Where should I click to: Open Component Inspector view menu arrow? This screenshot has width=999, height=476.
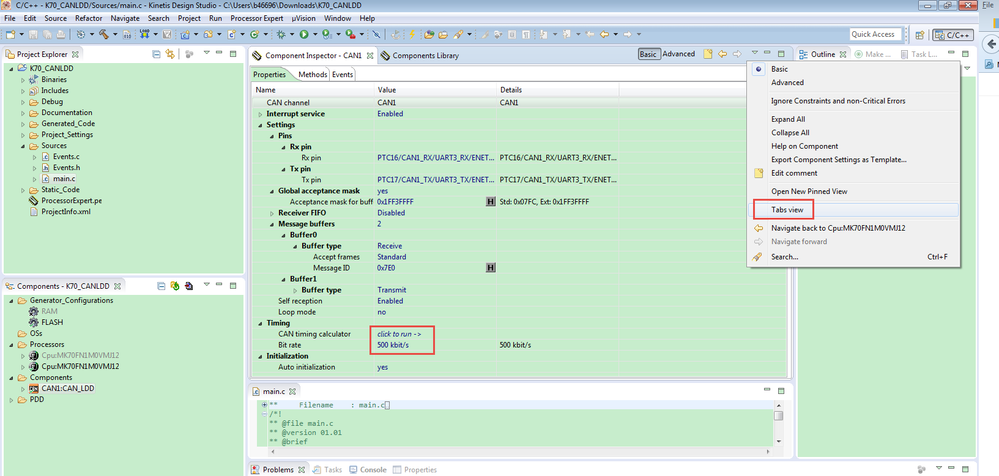(x=754, y=53)
